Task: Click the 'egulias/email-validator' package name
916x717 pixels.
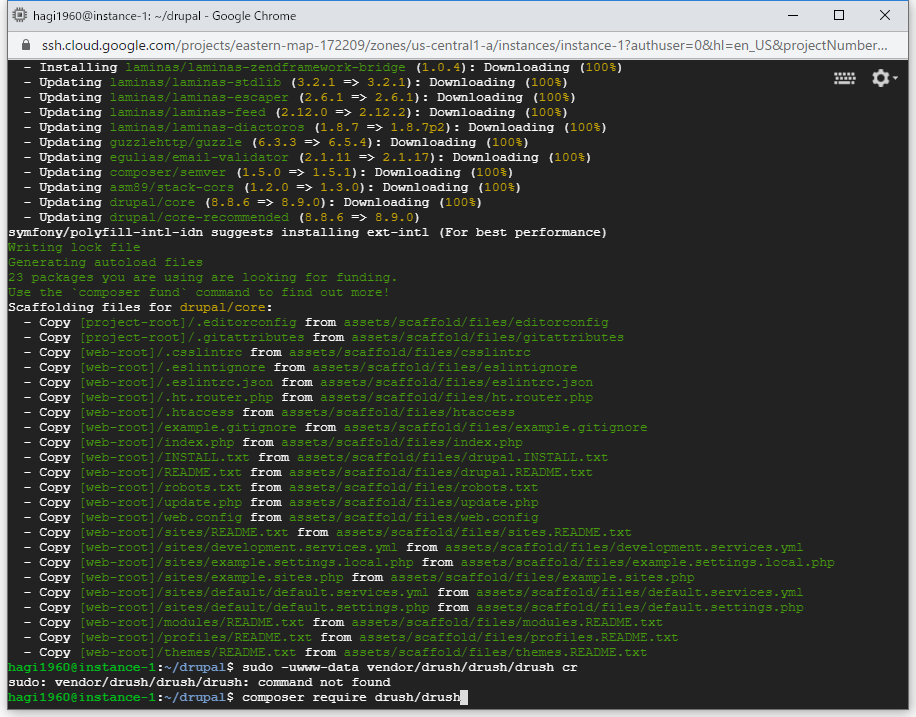Action: coord(199,157)
